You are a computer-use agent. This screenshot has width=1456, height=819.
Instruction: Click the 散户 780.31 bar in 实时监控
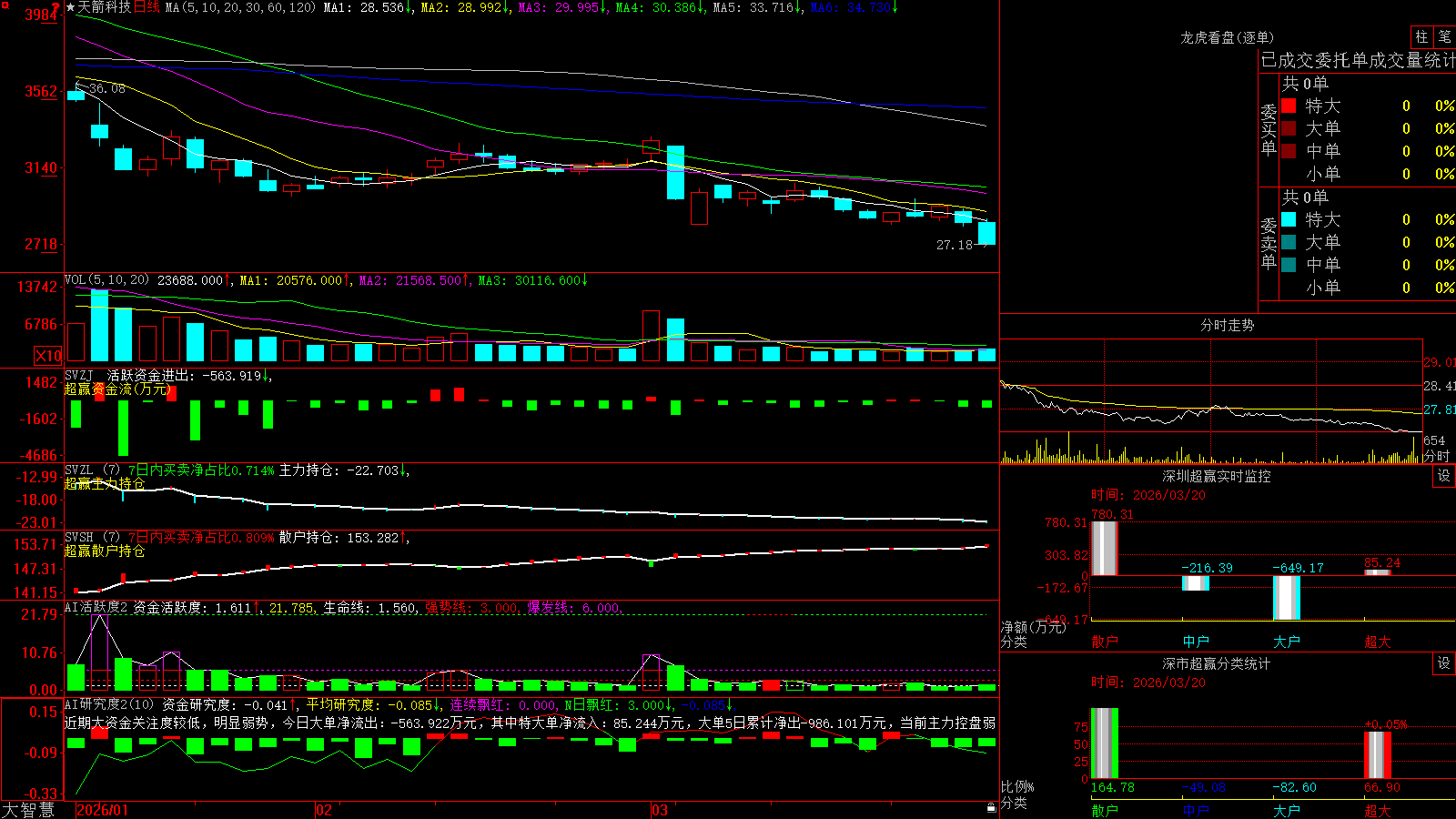click(x=1105, y=549)
